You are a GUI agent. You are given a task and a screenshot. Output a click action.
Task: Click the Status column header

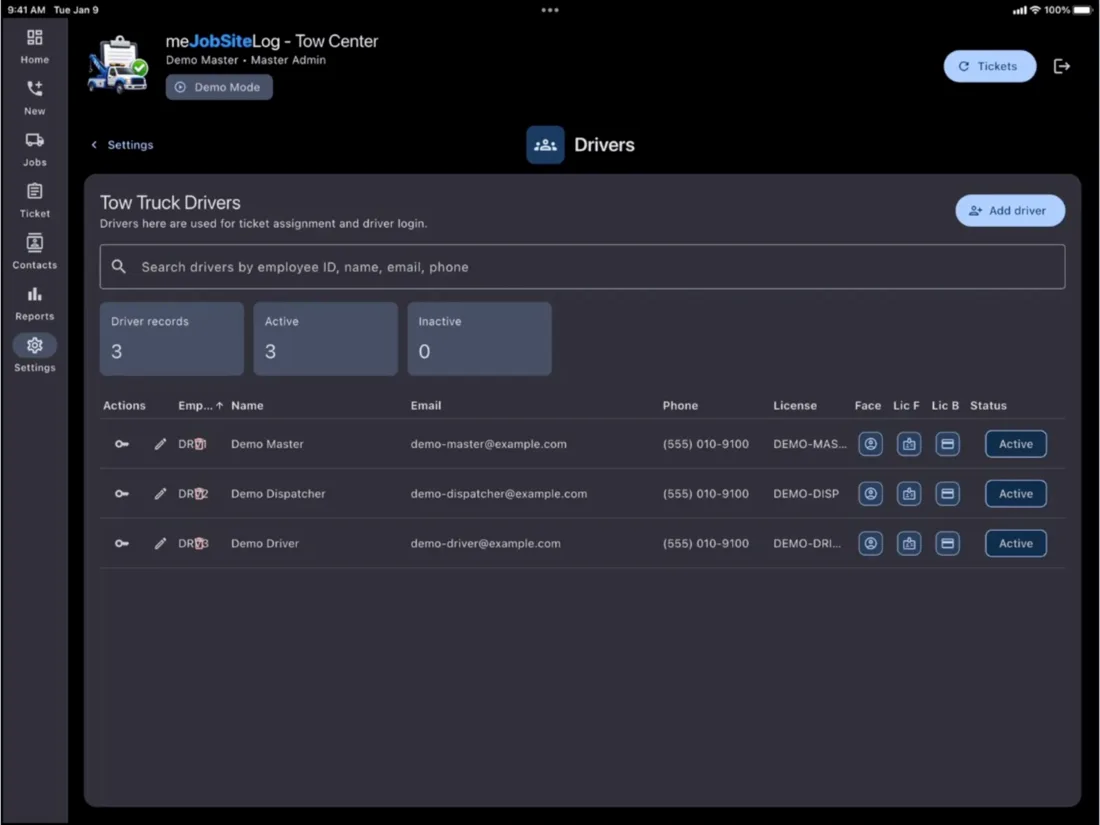coord(988,405)
